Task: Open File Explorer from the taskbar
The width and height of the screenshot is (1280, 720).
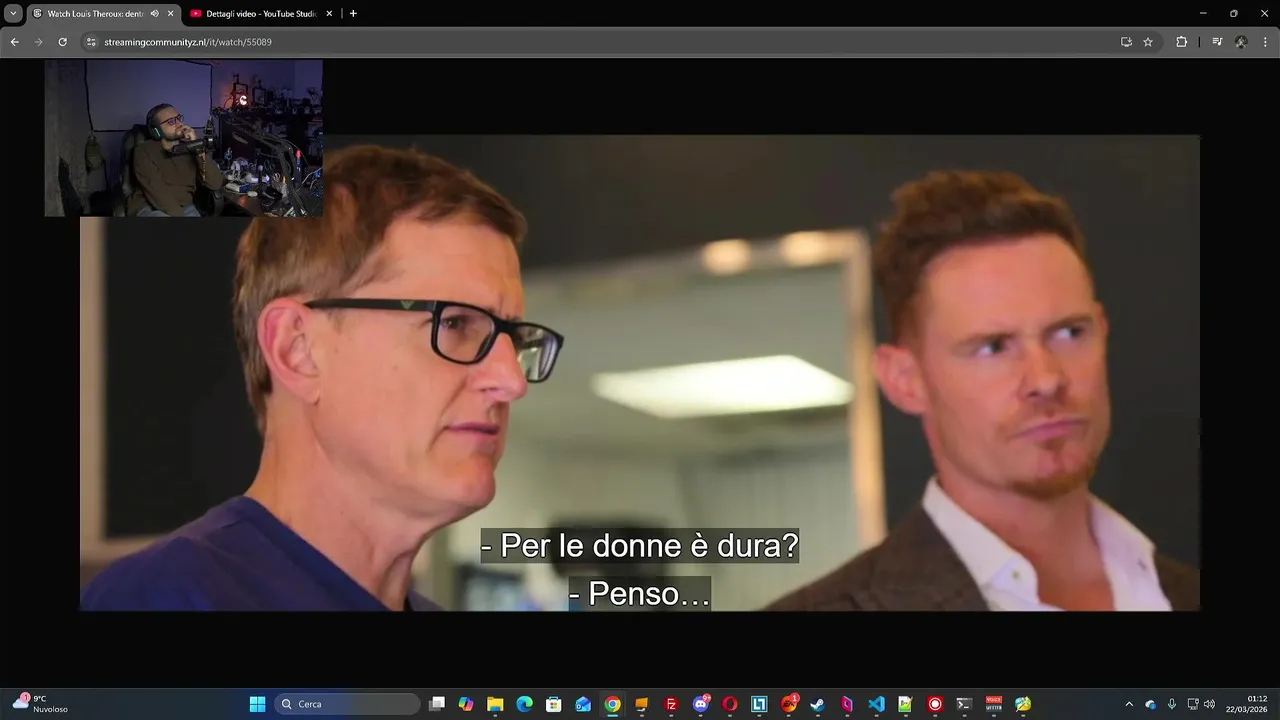Action: [x=495, y=704]
